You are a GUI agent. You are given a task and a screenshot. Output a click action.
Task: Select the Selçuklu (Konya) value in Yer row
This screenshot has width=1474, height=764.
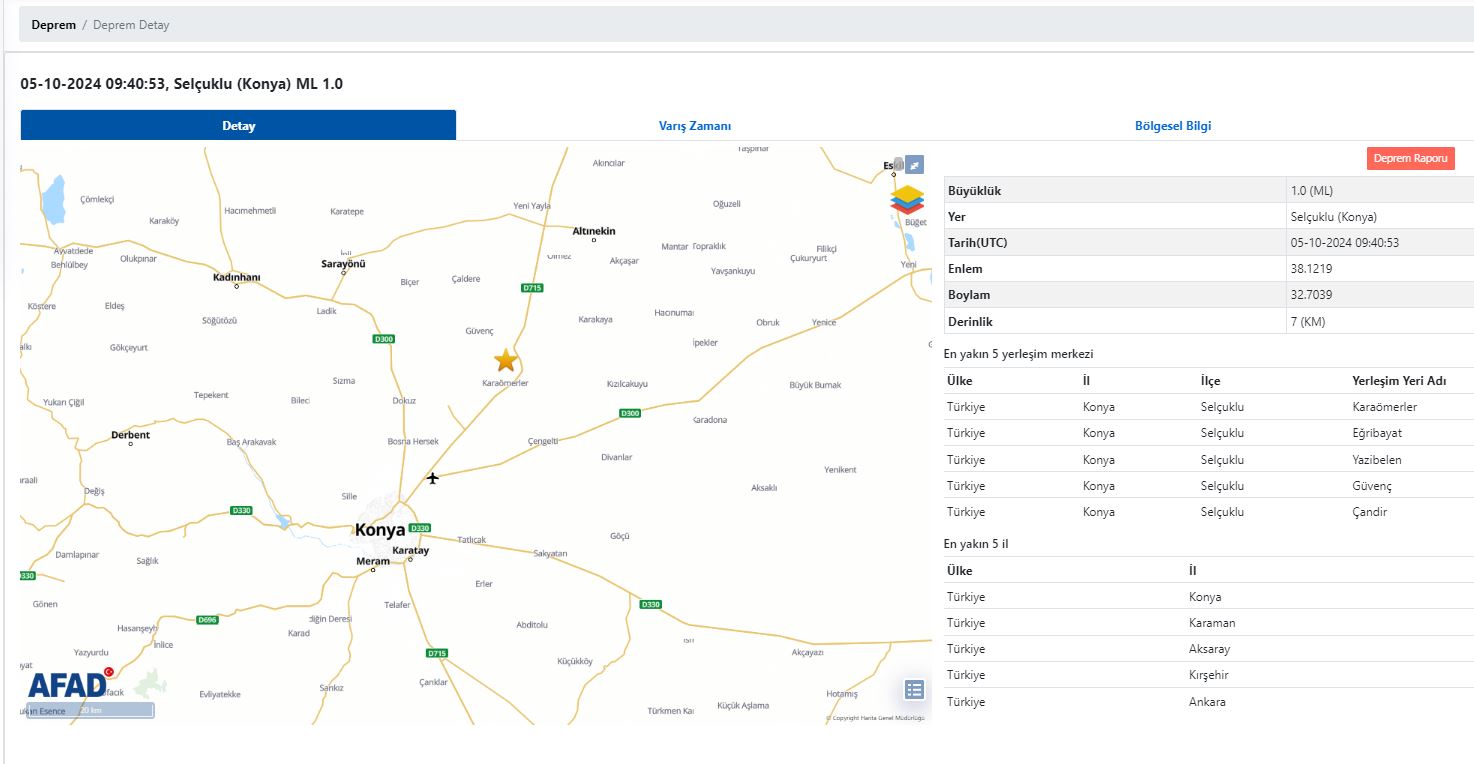click(1334, 216)
